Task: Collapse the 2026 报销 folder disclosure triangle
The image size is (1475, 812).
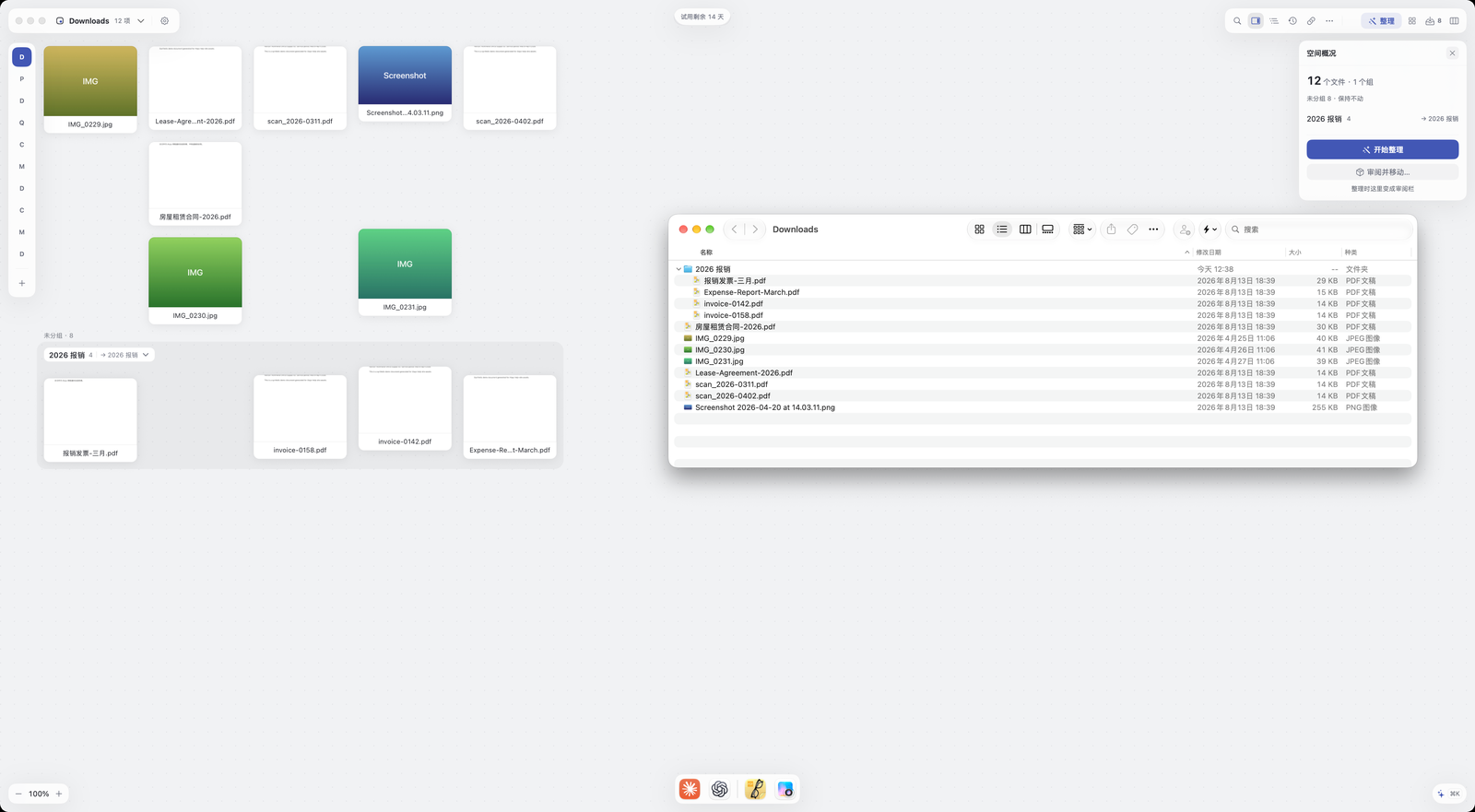Action: [x=678, y=269]
